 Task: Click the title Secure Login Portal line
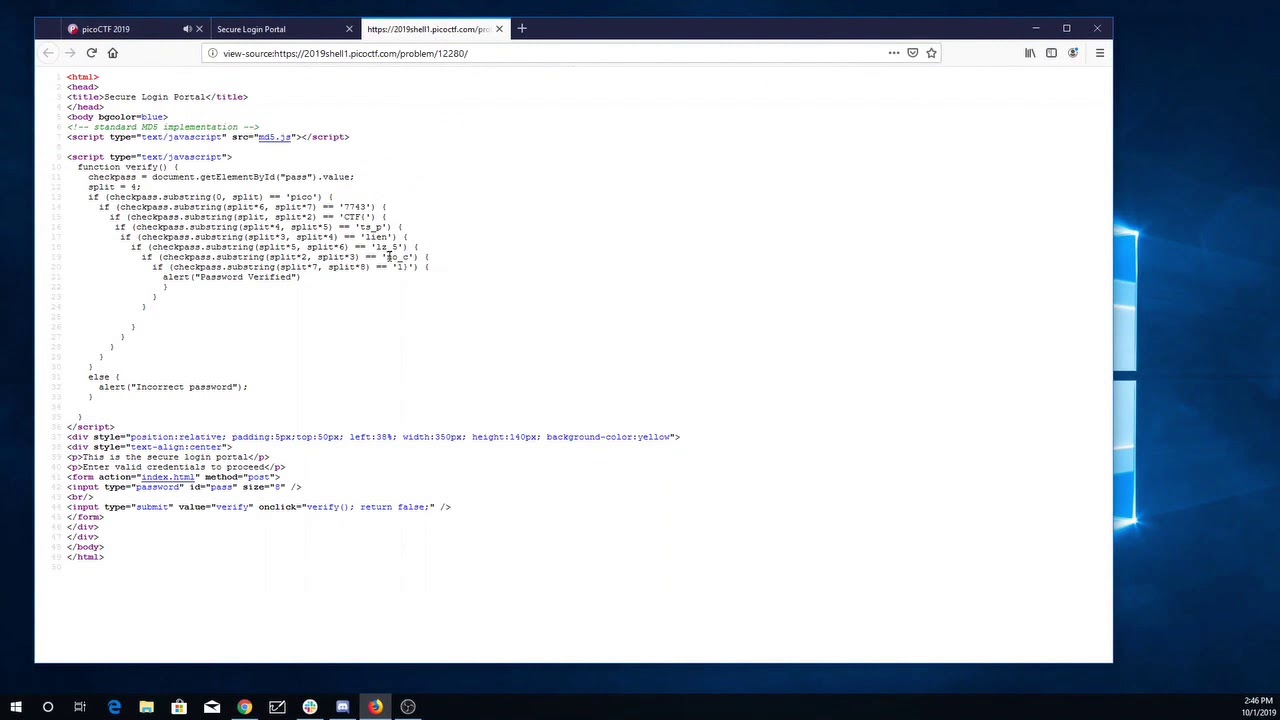(157, 97)
